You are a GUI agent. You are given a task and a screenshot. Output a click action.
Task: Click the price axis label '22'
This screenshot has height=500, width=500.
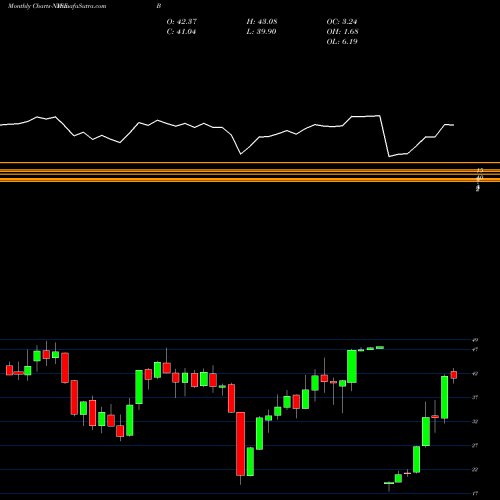pos(475,469)
